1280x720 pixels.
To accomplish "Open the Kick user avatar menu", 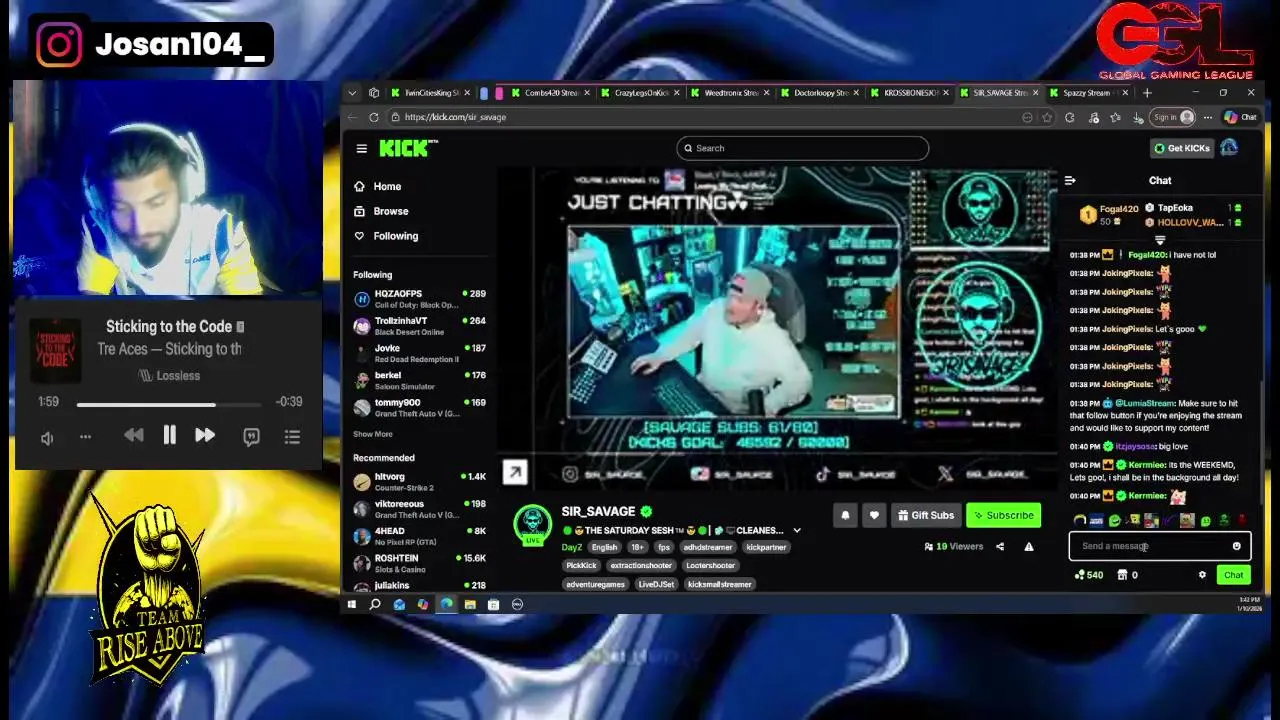I will click(x=1229, y=148).
